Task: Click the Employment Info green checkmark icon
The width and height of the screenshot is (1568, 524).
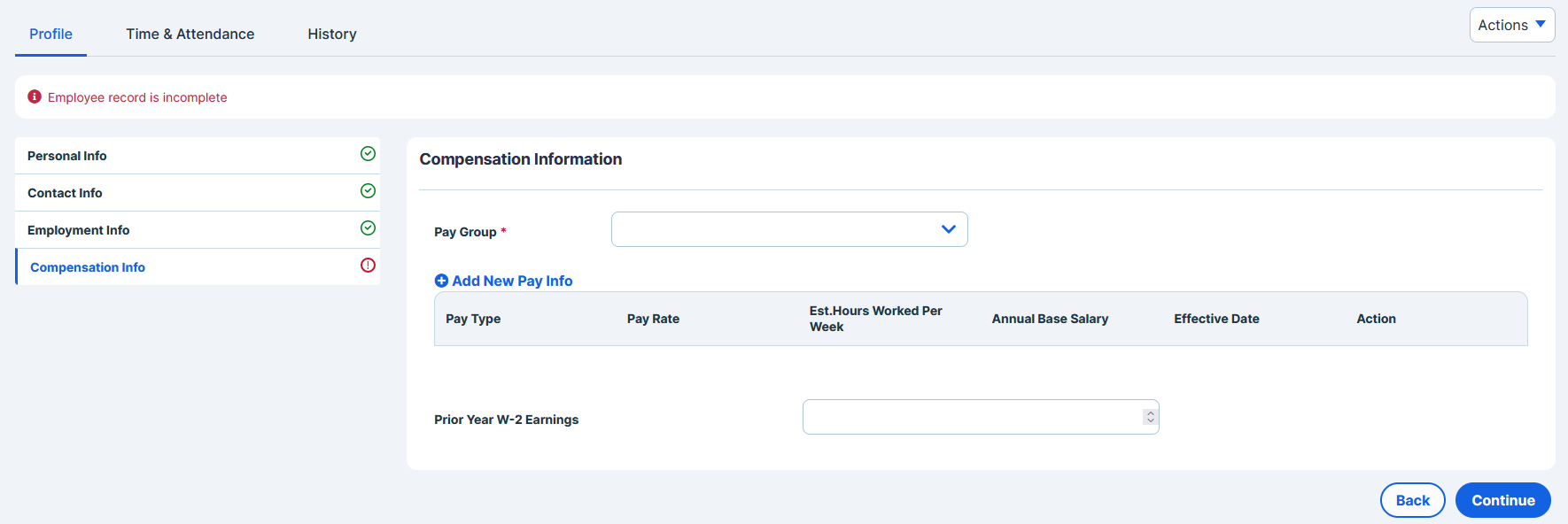Action: tap(368, 228)
